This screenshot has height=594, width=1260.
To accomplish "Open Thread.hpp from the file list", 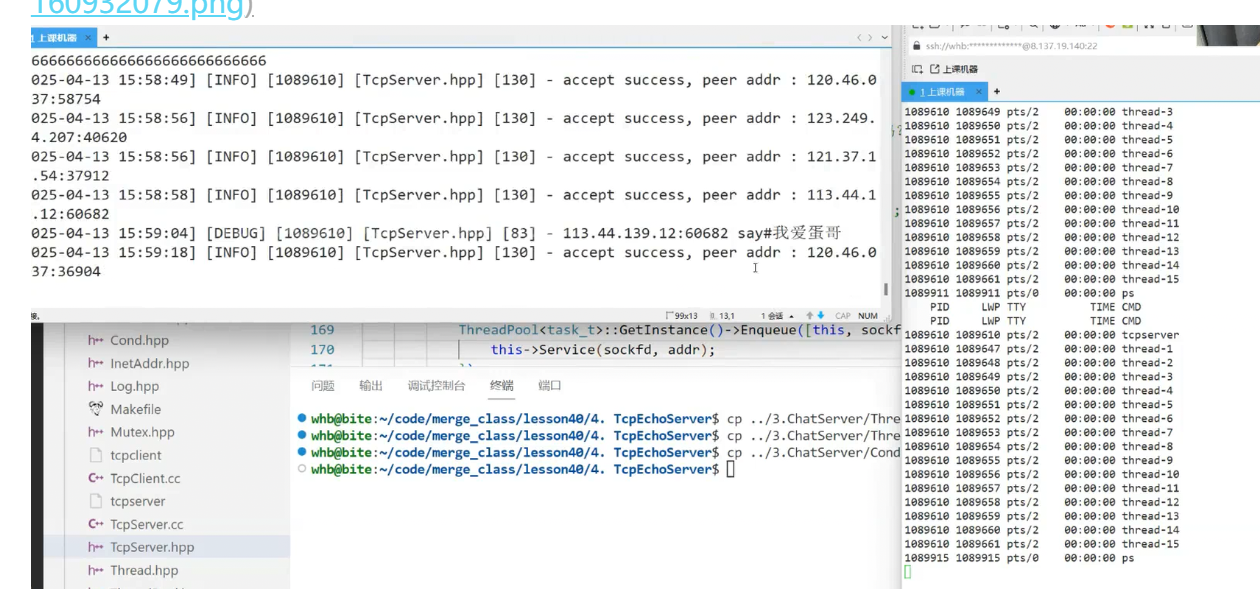I will [x=144, y=570].
